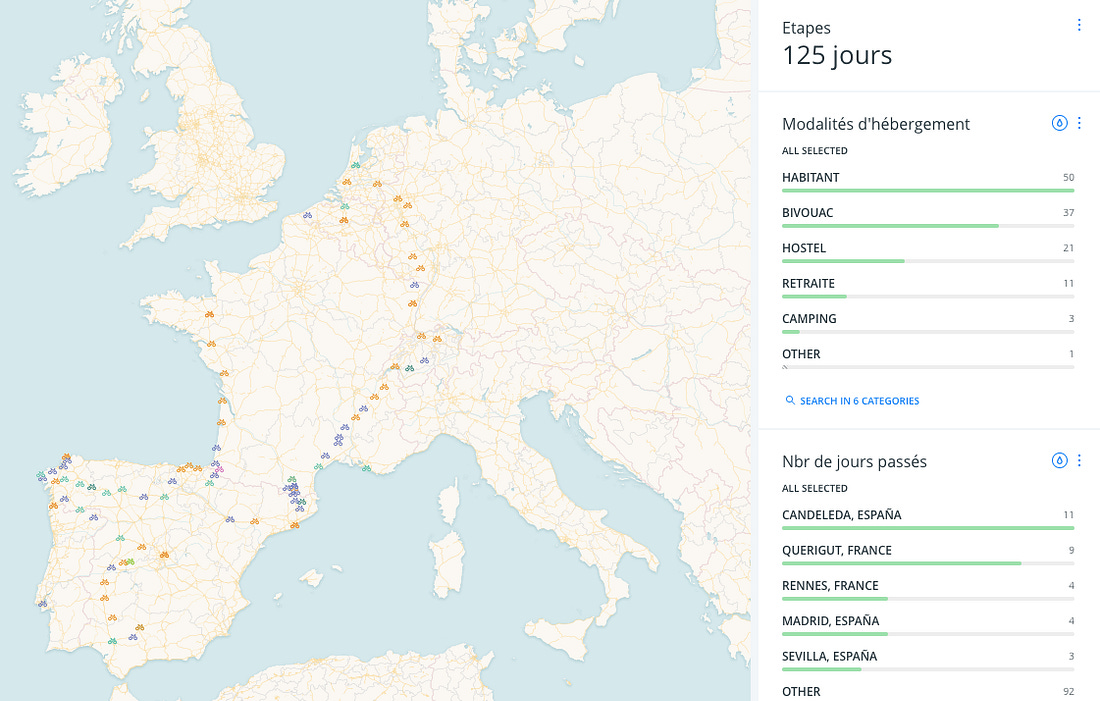Filter by RENNES, FRANCE
The height and width of the screenshot is (701, 1100).
coord(927,589)
